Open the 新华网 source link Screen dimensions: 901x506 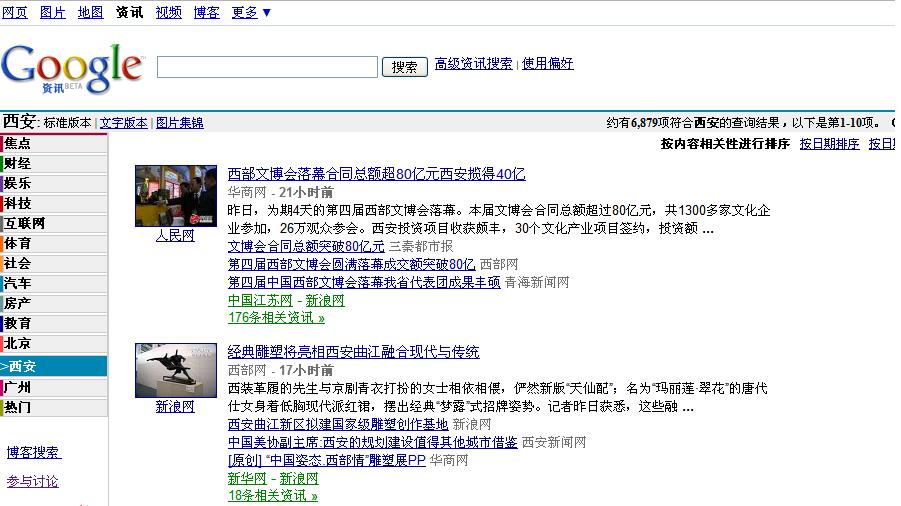coord(247,478)
